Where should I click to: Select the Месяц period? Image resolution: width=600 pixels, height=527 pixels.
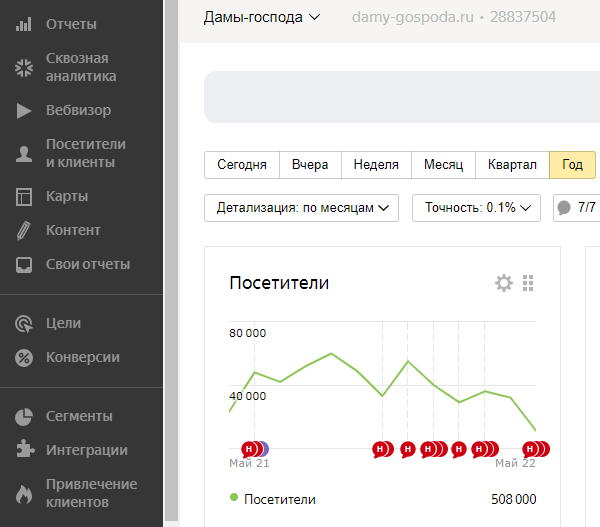(x=443, y=165)
